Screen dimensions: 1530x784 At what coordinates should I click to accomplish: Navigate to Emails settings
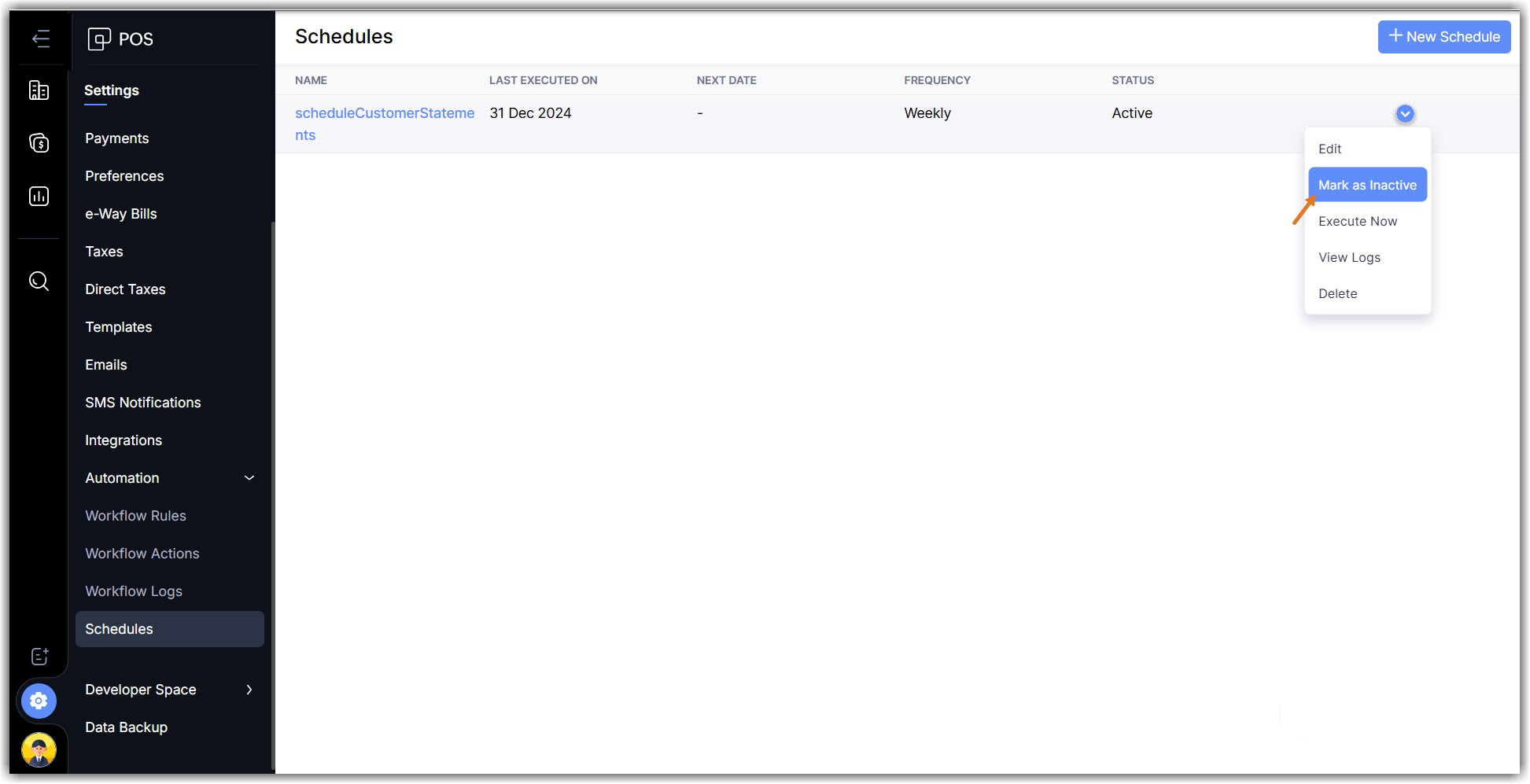[106, 365]
